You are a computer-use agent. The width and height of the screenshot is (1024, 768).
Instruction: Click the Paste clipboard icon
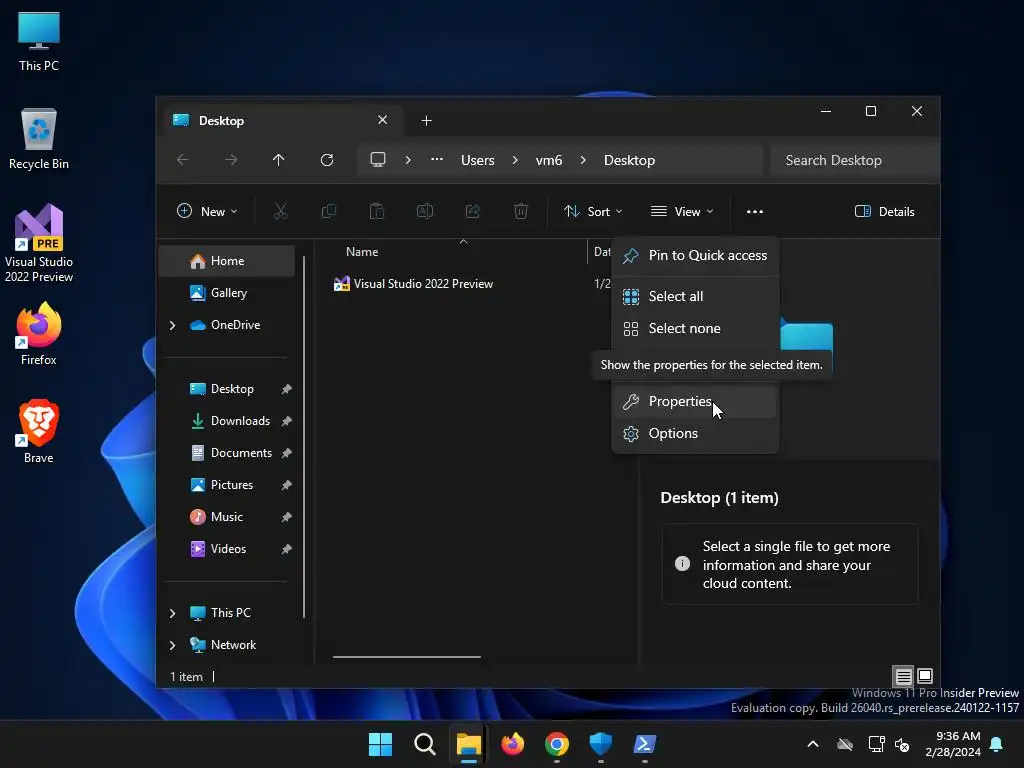click(x=377, y=211)
